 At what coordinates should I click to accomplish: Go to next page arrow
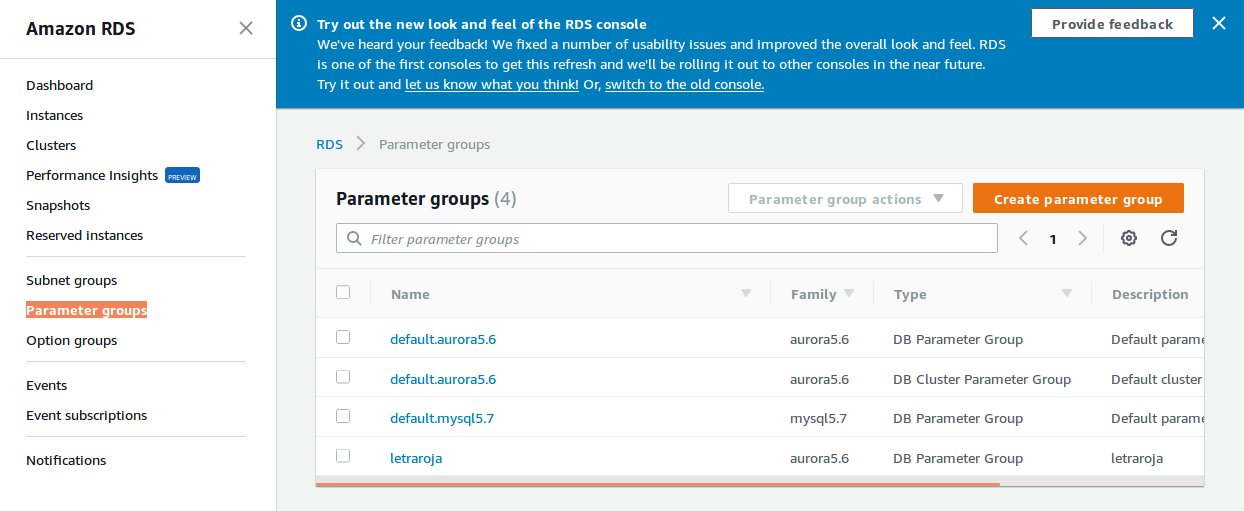pyautogui.click(x=1082, y=238)
